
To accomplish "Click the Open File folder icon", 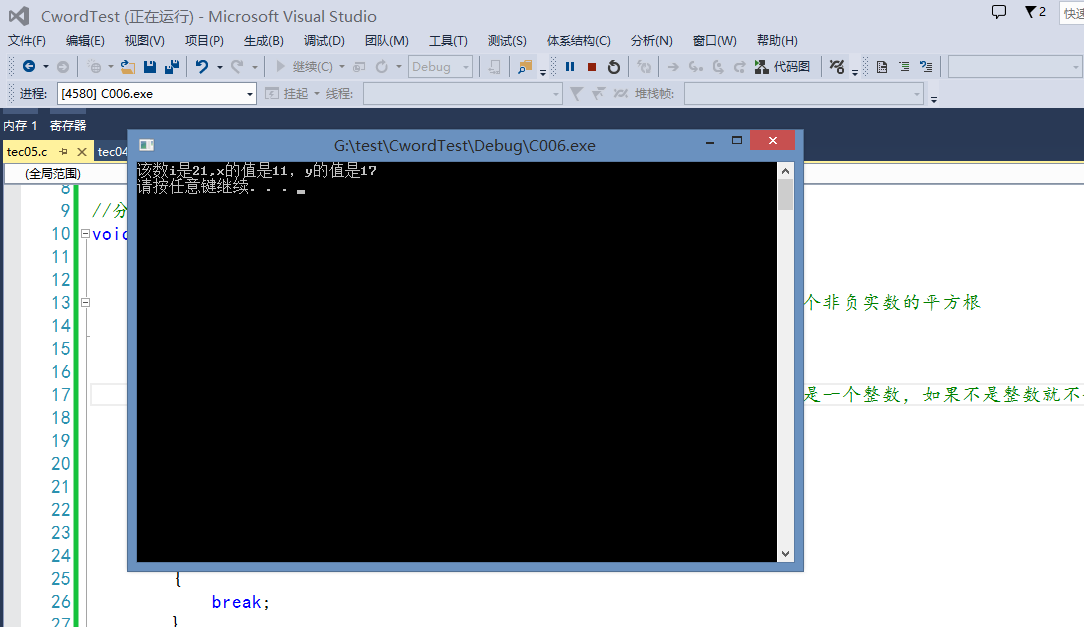I will 127,66.
